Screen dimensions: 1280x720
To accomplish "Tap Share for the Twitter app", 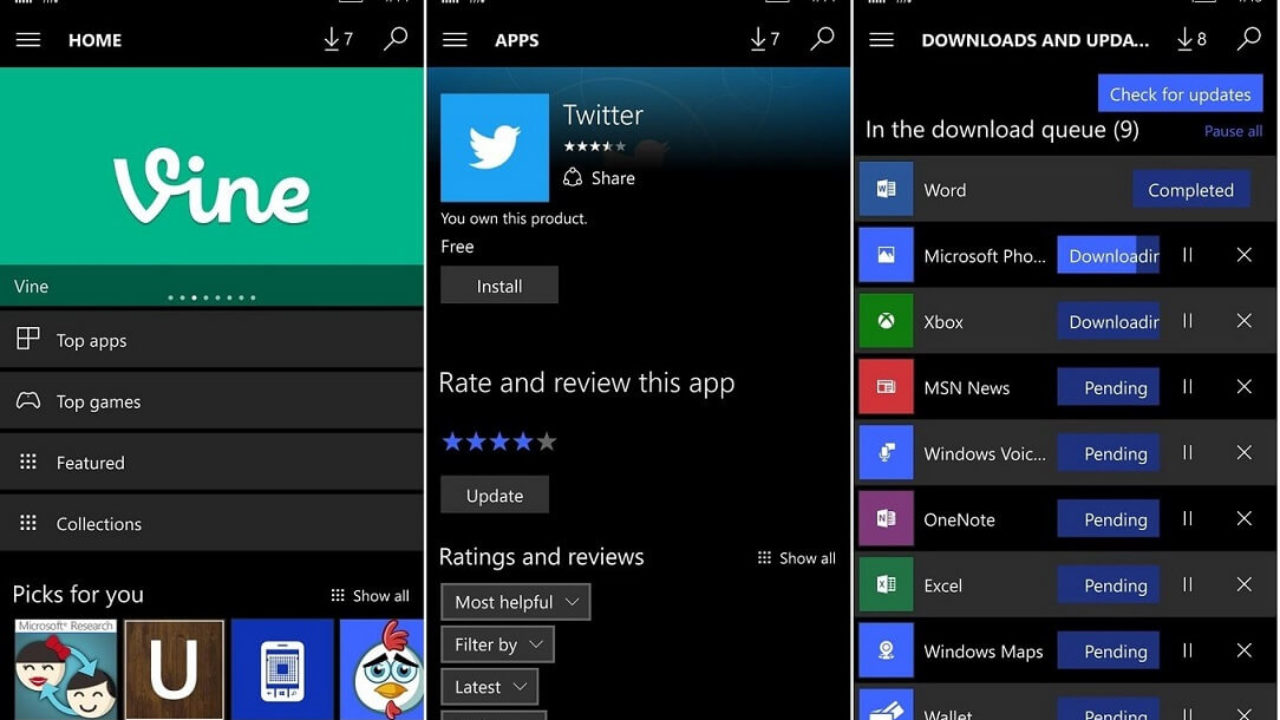I will [x=599, y=178].
